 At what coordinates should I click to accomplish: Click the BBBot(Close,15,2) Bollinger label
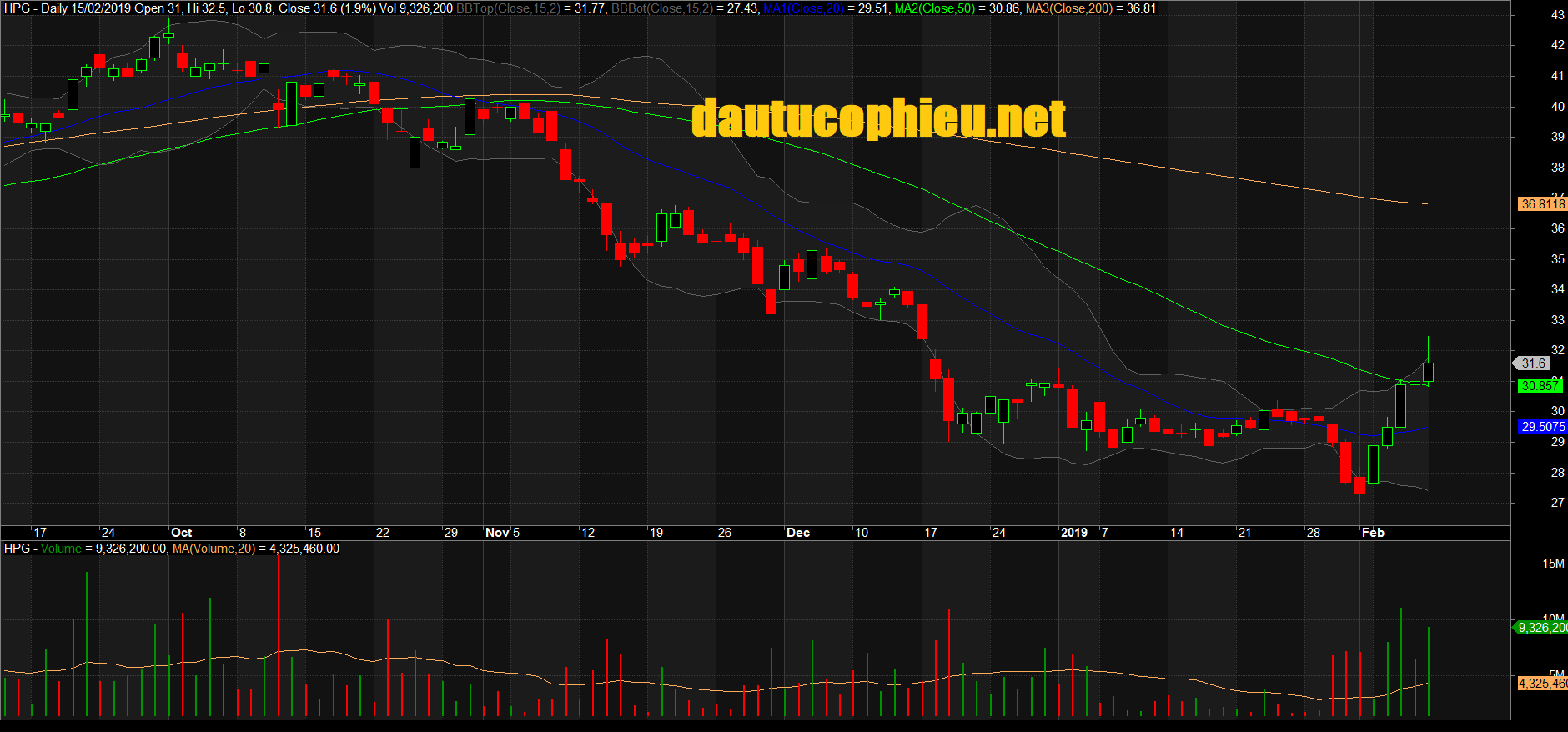661,8
